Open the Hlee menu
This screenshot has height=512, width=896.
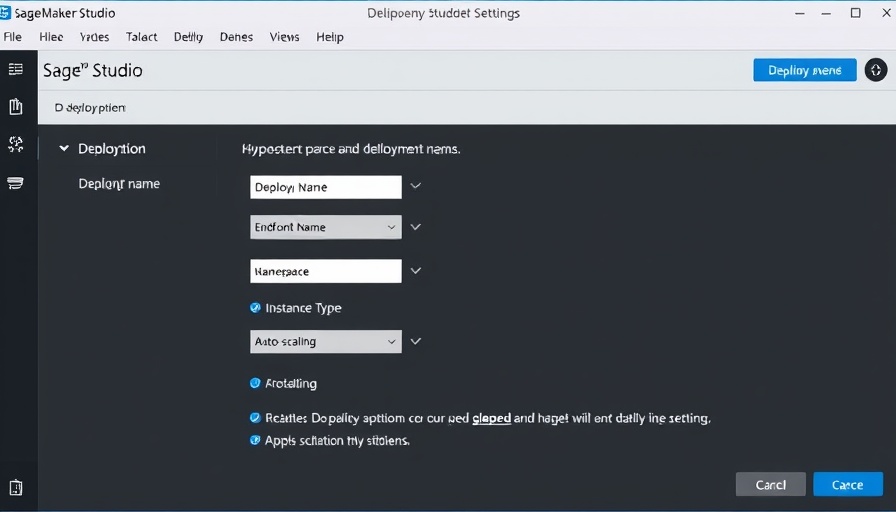click(x=51, y=37)
